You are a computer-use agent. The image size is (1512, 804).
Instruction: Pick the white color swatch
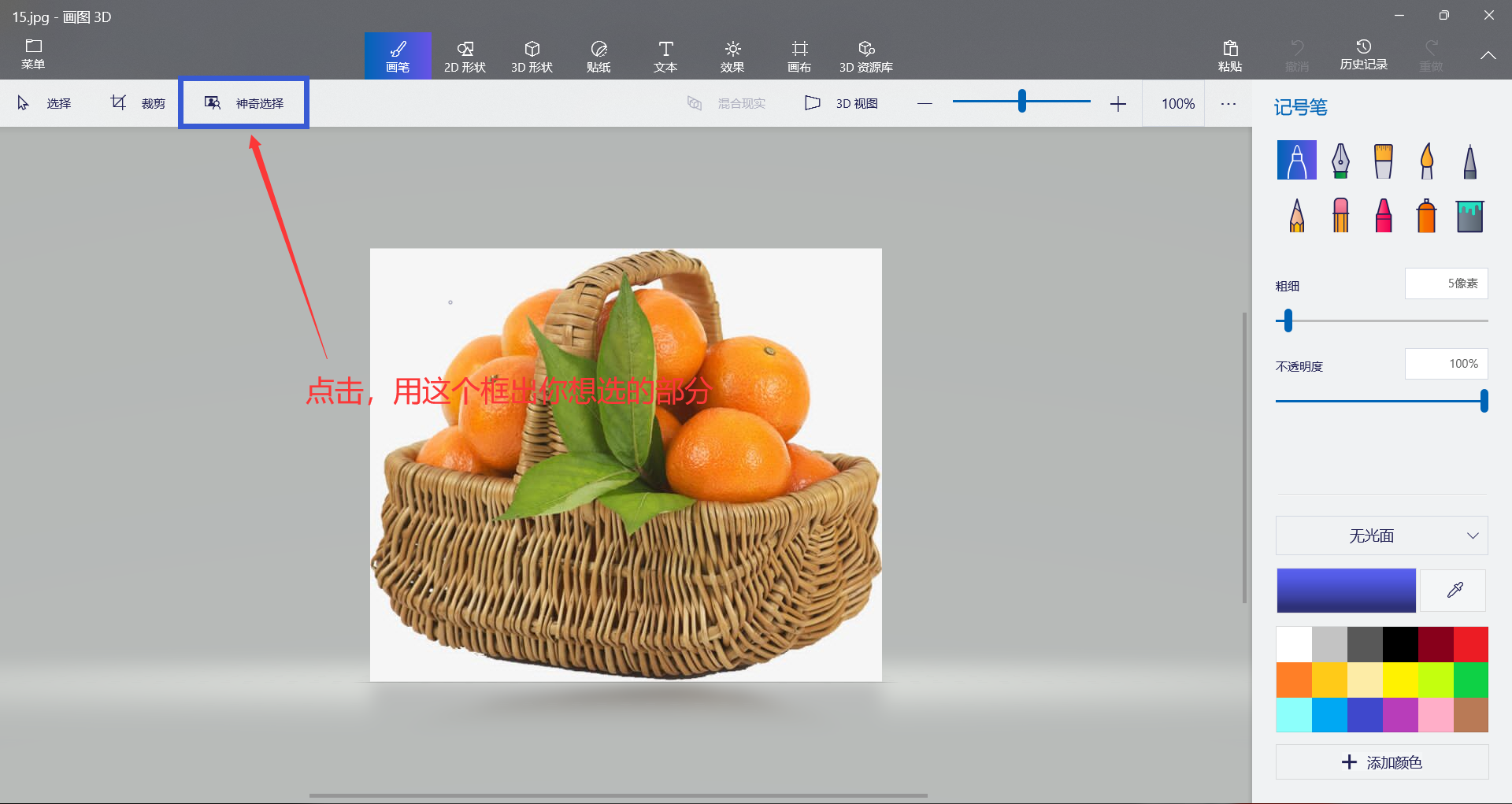1294,644
